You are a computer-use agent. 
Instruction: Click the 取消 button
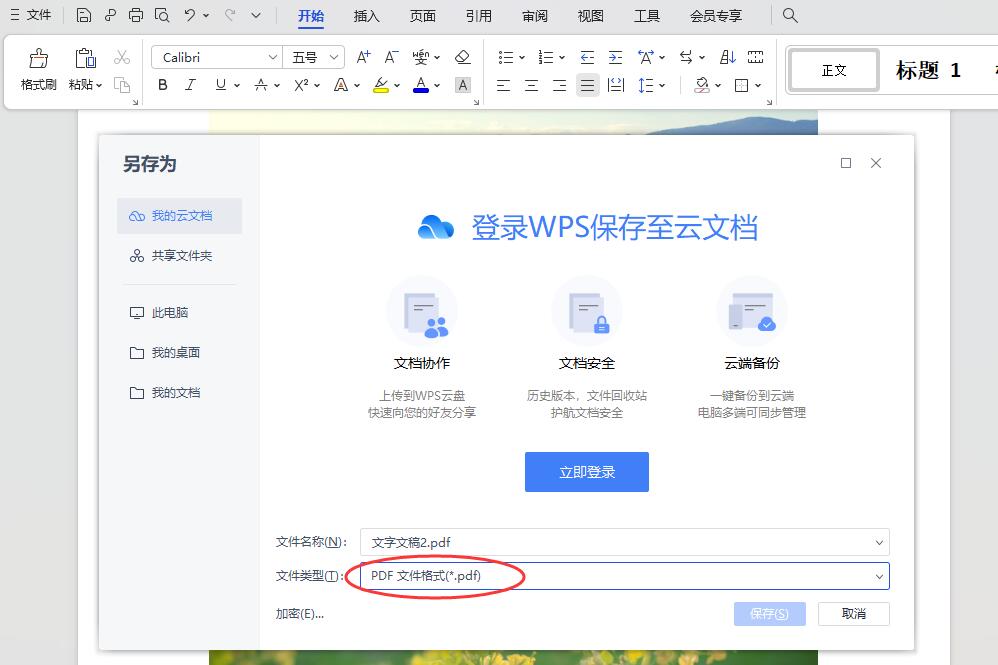[x=854, y=613]
